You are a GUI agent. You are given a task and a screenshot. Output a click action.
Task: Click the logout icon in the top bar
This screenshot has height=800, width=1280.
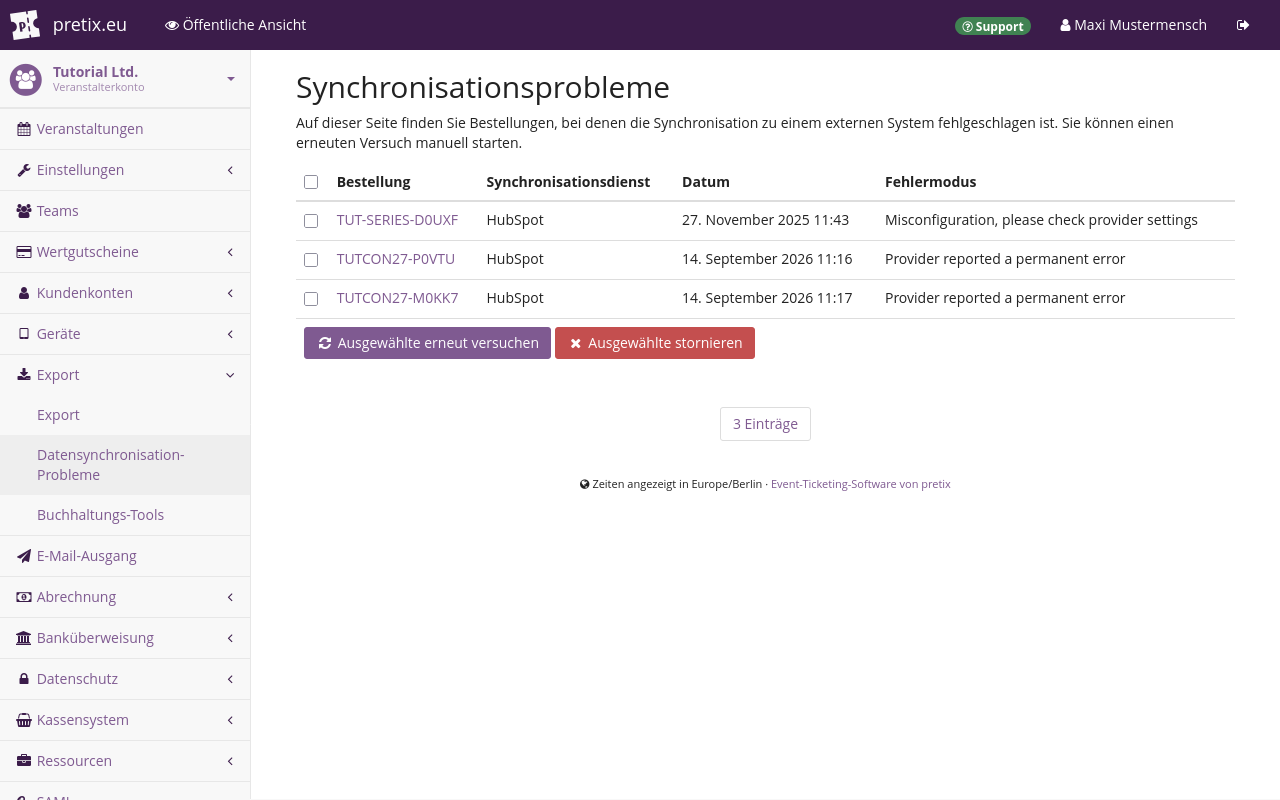[1243, 25]
